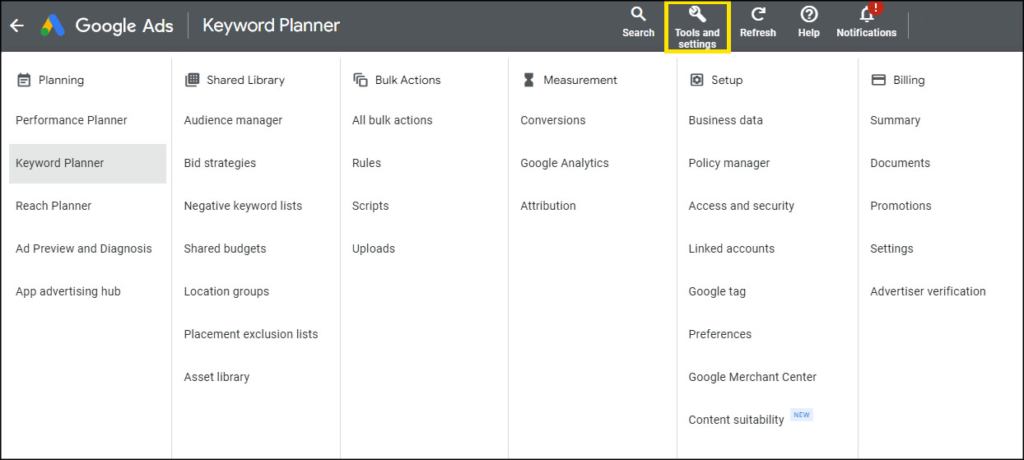The height and width of the screenshot is (460, 1024).
Task: Click the Planning calendar icon
Action: [x=24, y=80]
